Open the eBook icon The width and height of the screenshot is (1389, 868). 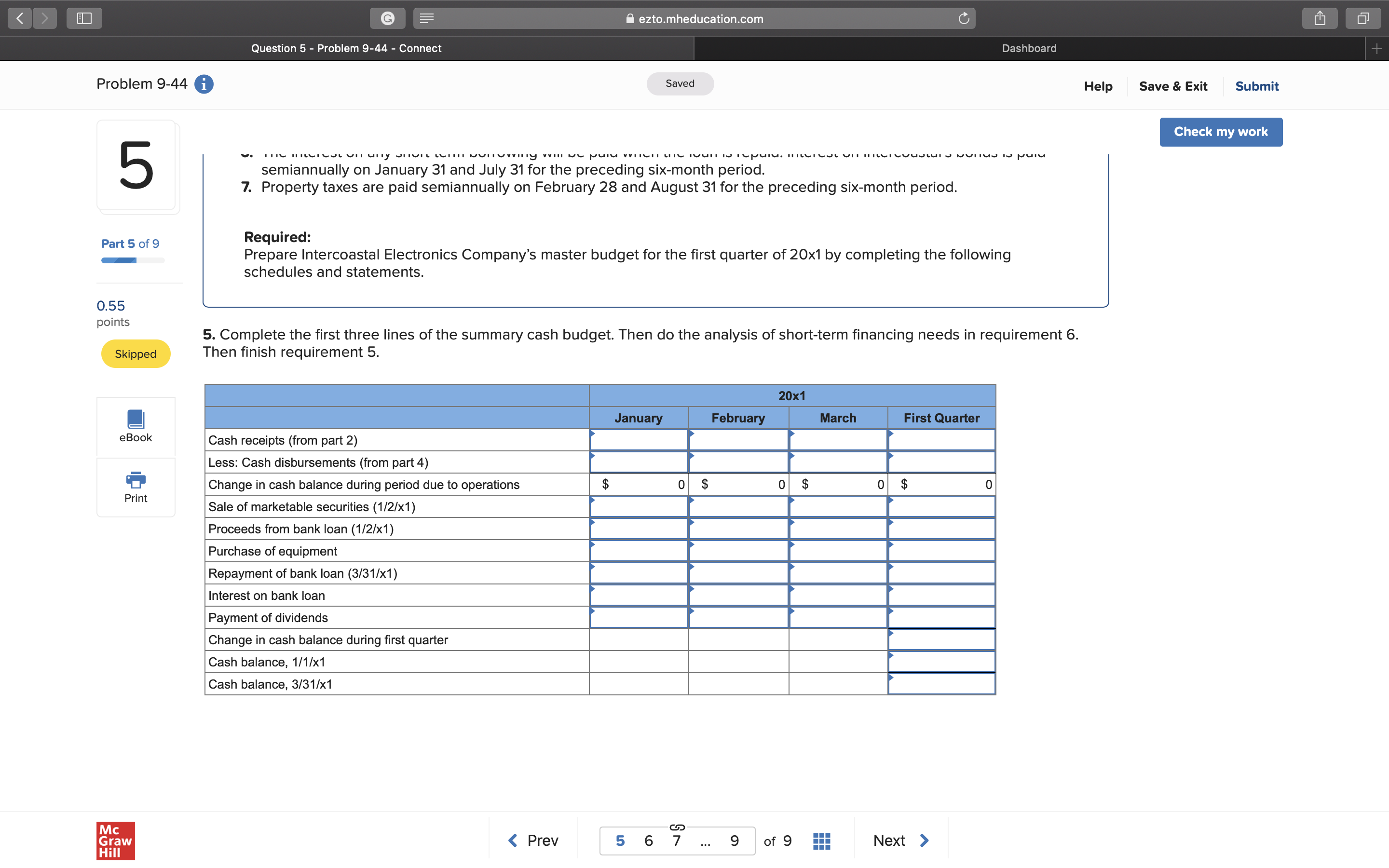[136, 425]
